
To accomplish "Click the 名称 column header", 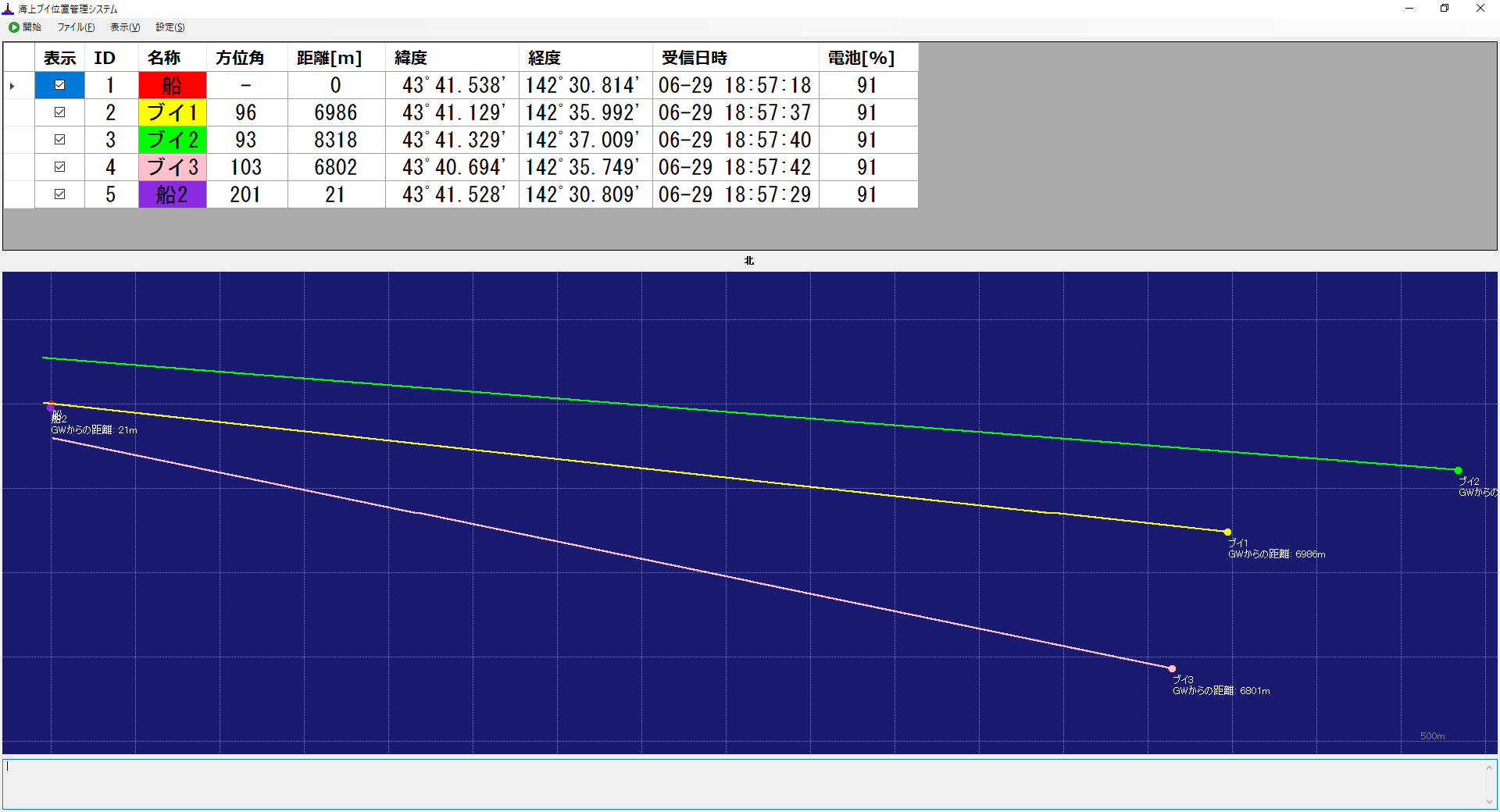I will coord(173,58).
